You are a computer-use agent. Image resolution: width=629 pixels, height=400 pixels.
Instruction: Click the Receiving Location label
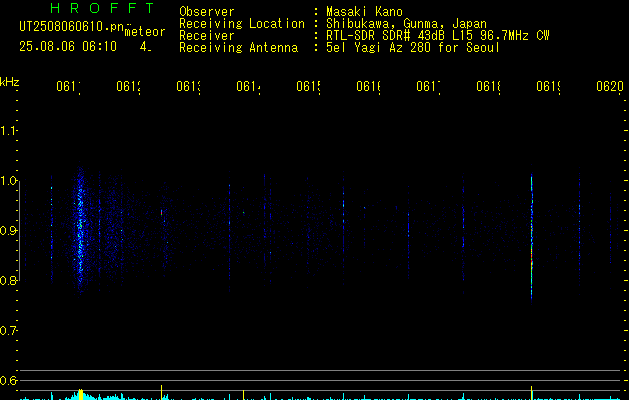click(242, 24)
